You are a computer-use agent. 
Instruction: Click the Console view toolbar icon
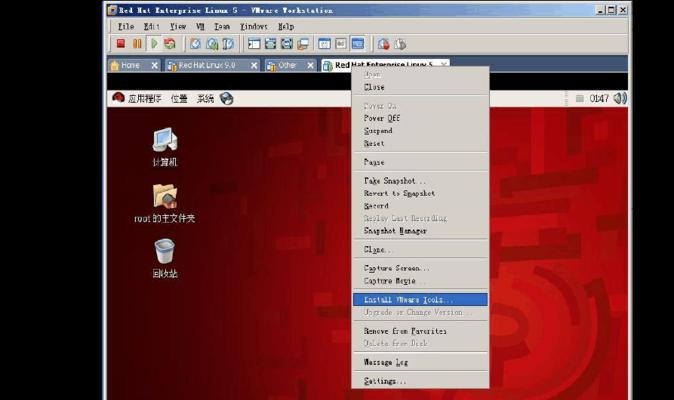pos(358,43)
